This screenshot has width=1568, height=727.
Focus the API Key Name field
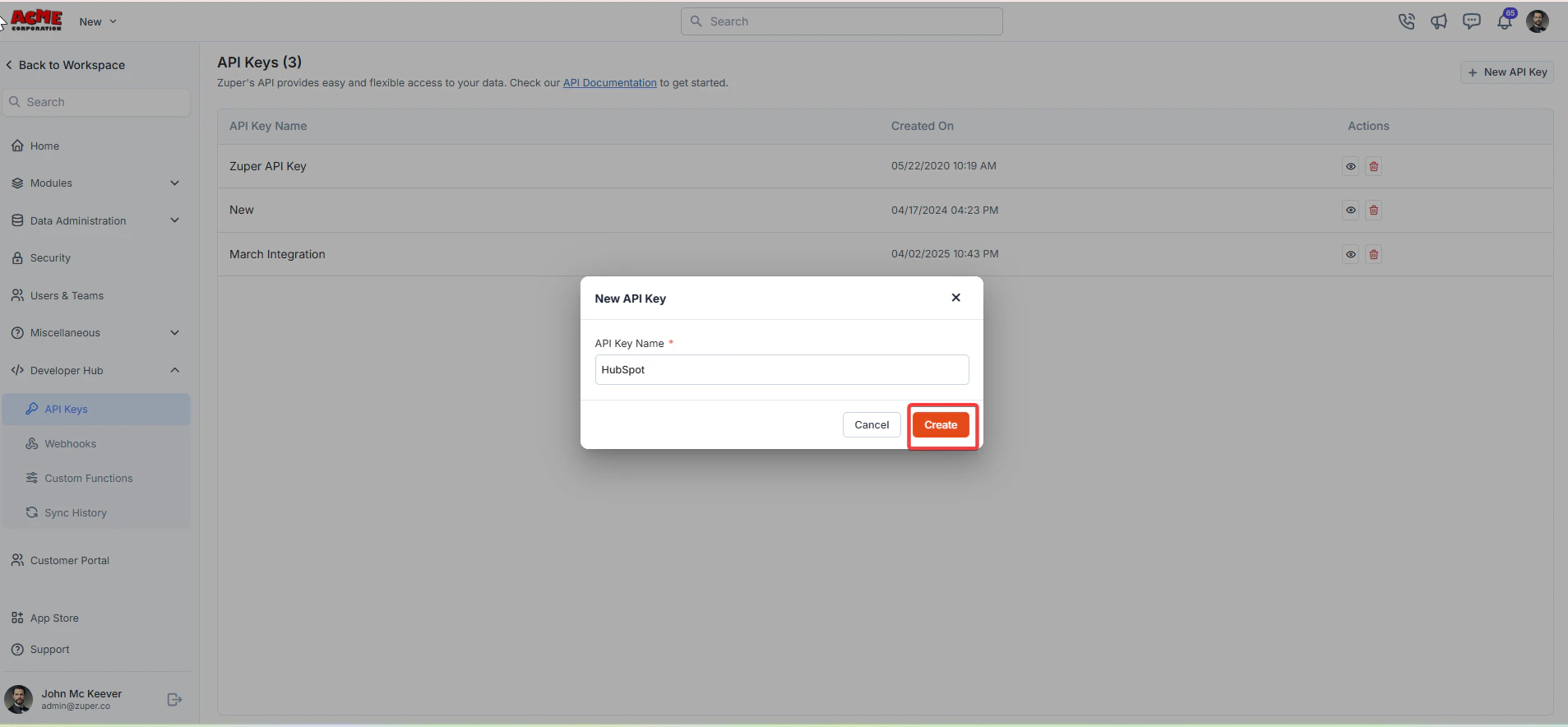pos(781,369)
